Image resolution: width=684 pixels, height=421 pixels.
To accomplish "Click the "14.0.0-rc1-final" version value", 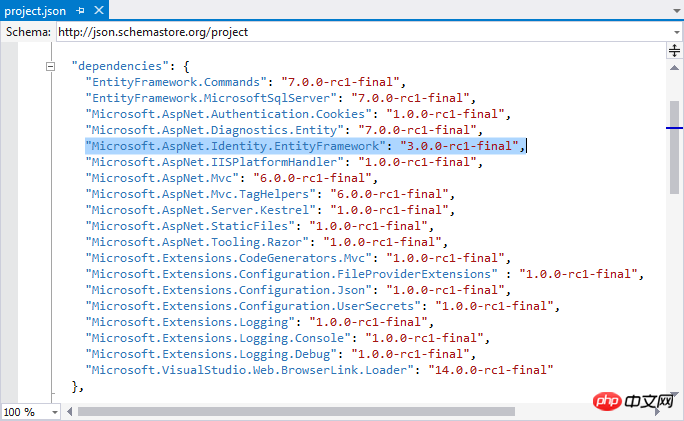I will (491, 370).
